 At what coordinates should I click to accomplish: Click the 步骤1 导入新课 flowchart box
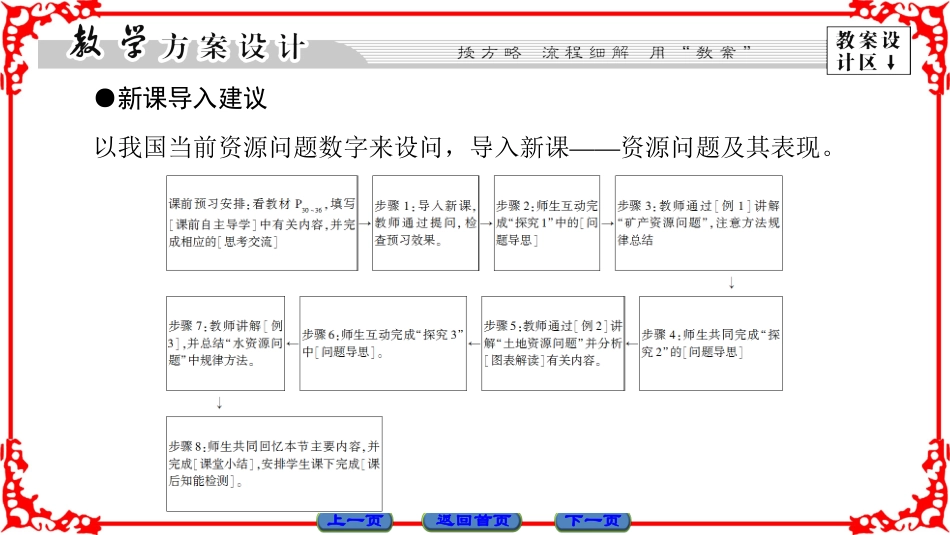(x=425, y=223)
